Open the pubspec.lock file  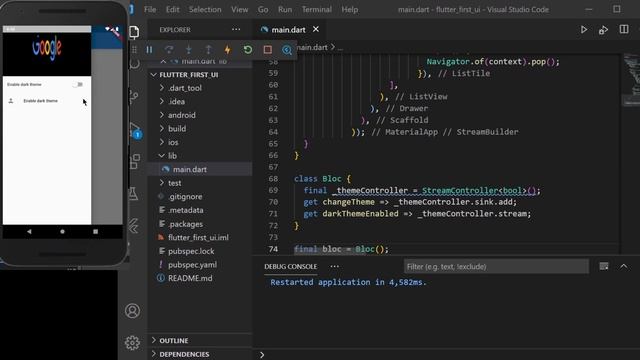200,251
